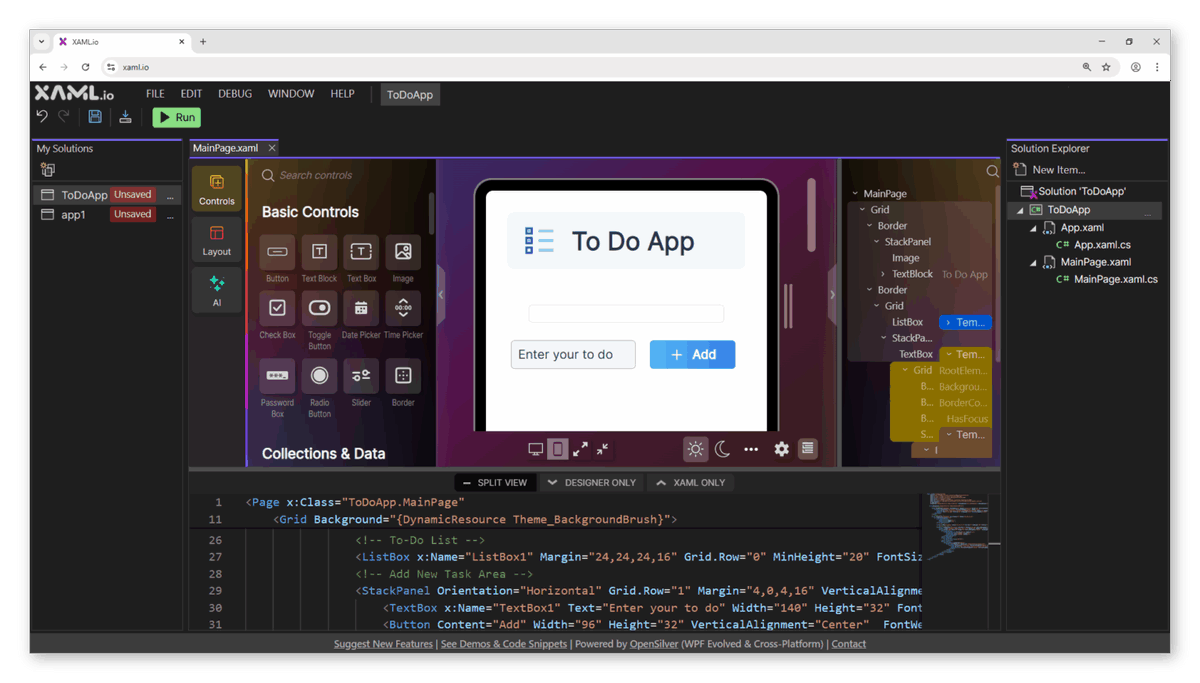Select the Slider control icon
1200x683 pixels.
(361, 376)
